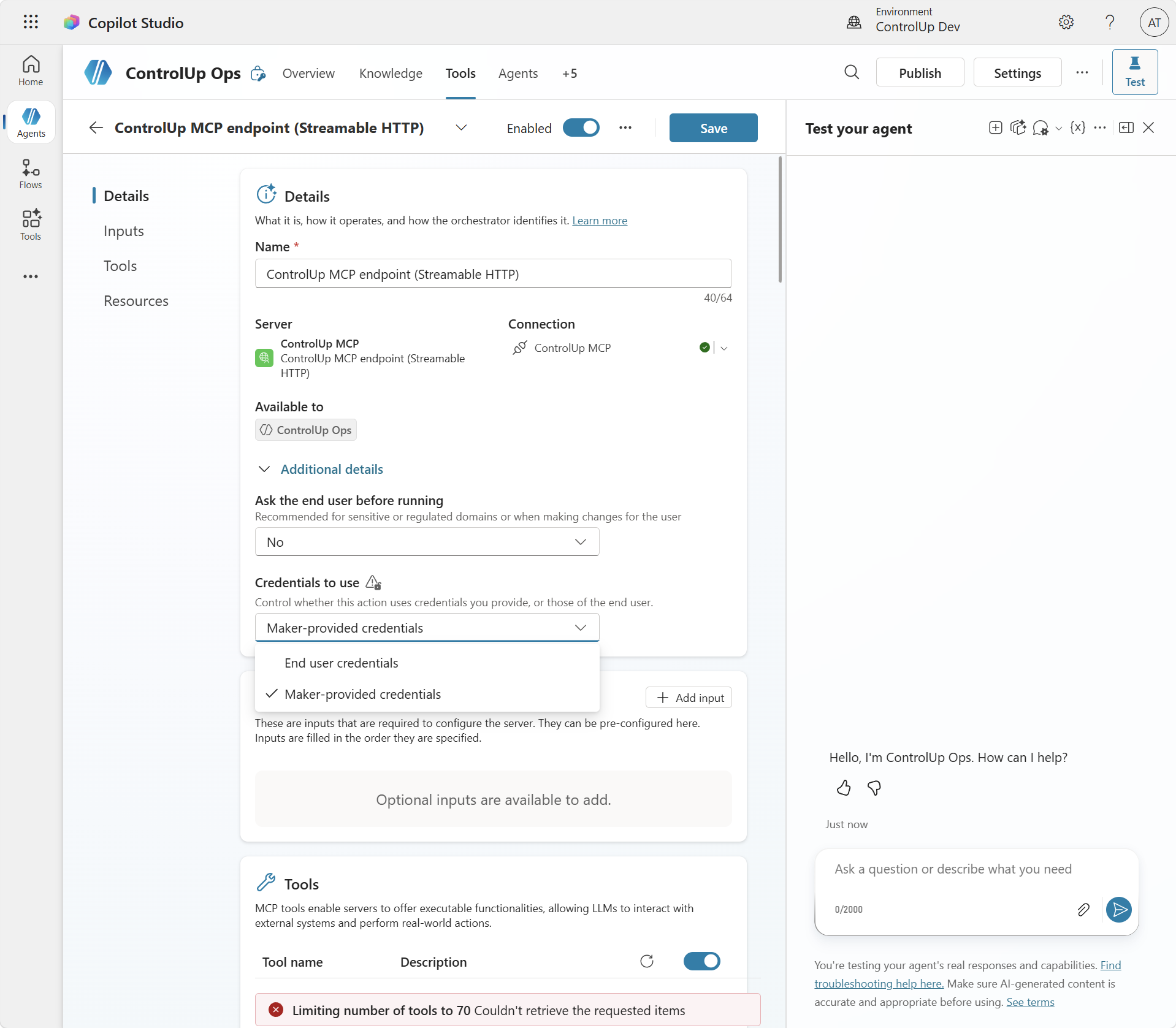Go back with the left arrow
The image size is (1176, 1028).
(96, 128)
